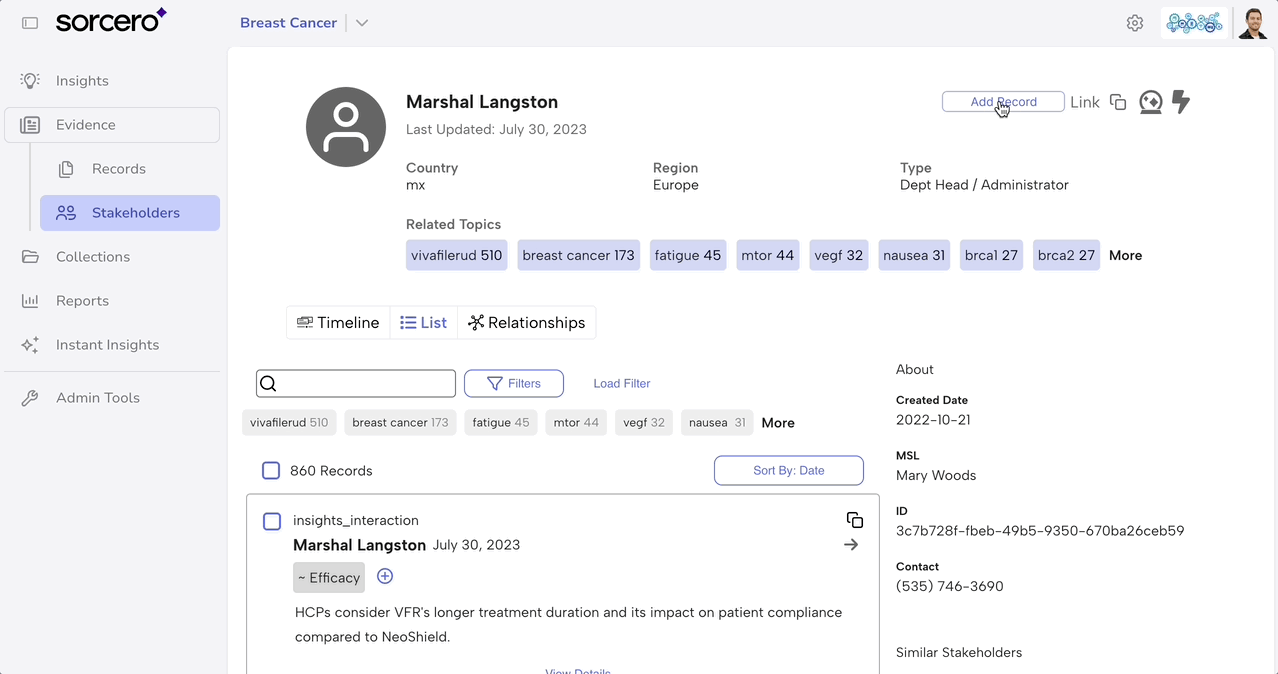Open record with the arrow icon

tap(851, 545)
